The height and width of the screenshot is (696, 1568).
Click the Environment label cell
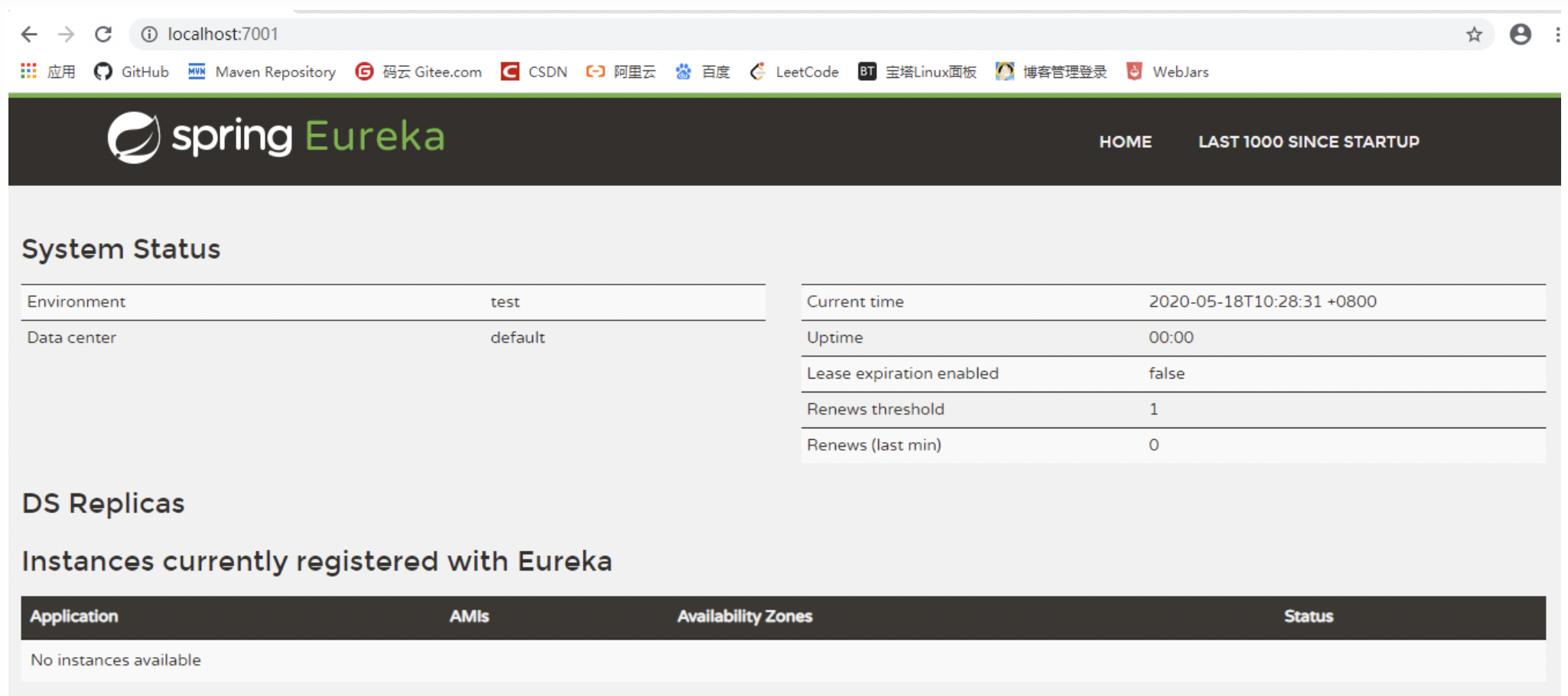point(76,302)
